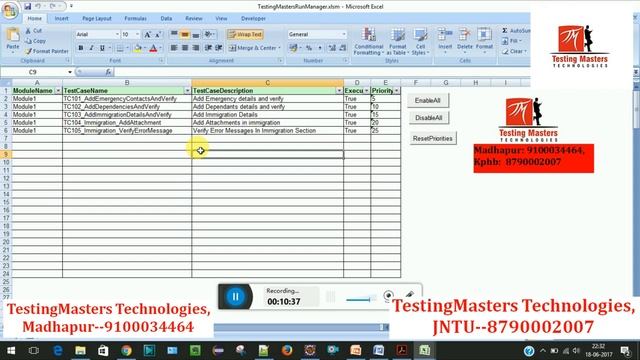Apply the fill color bucket

[138, 48]
